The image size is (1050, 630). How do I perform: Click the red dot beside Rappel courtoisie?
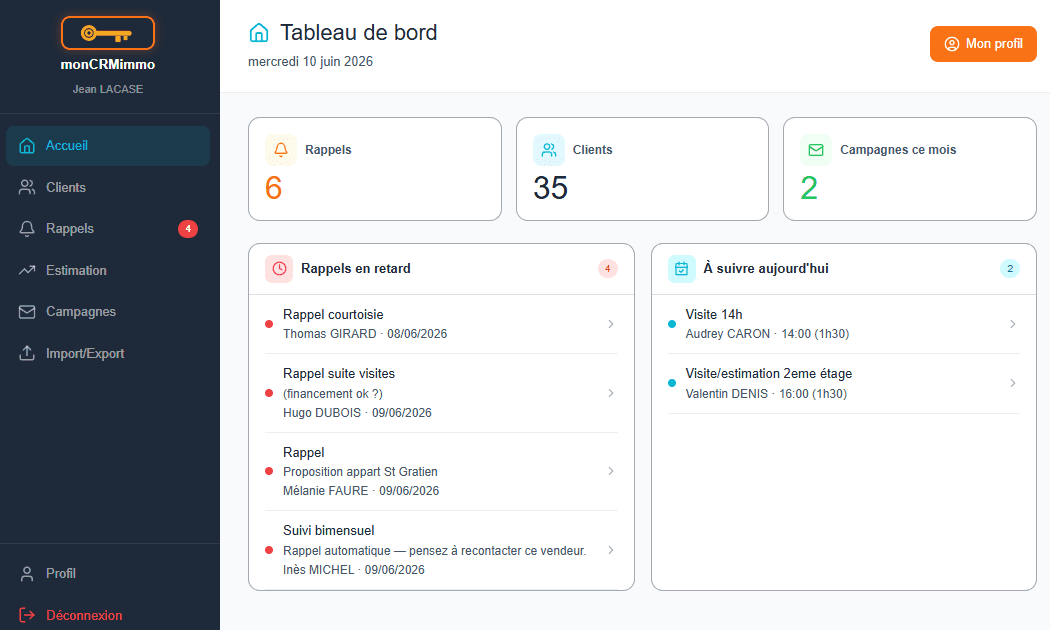[x=269, y=324]
